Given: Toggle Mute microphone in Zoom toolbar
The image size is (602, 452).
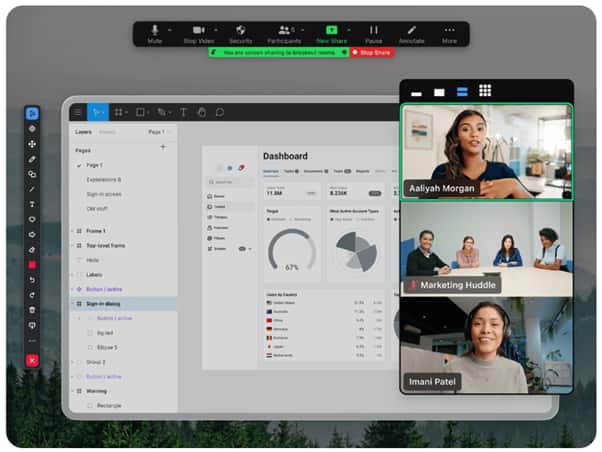Looking at the screenshot, I should point(154,34).
